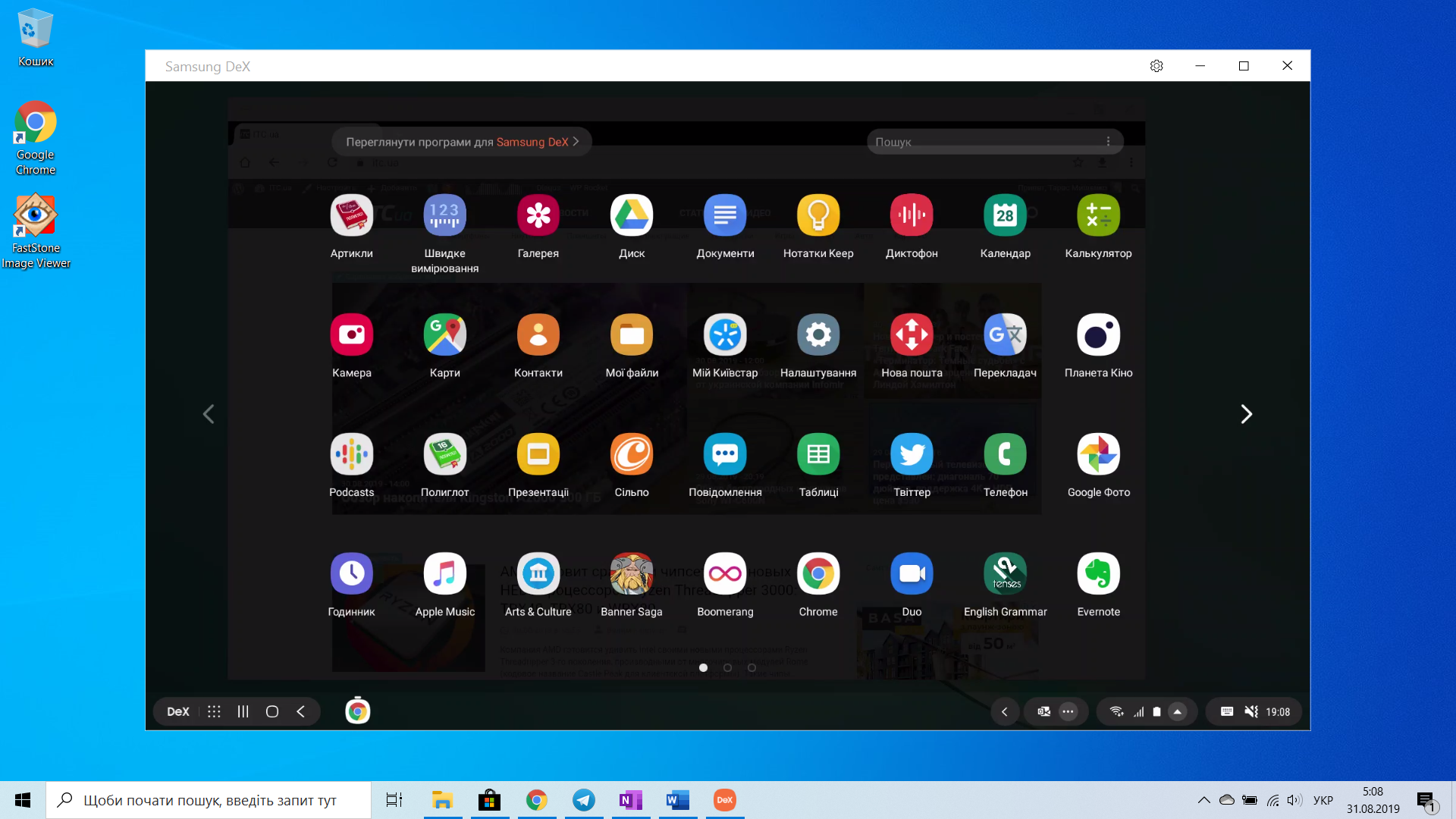Viewport: 1456px width, 819px height.
Task: Launch the Banner Saga game
Action: 632,573
